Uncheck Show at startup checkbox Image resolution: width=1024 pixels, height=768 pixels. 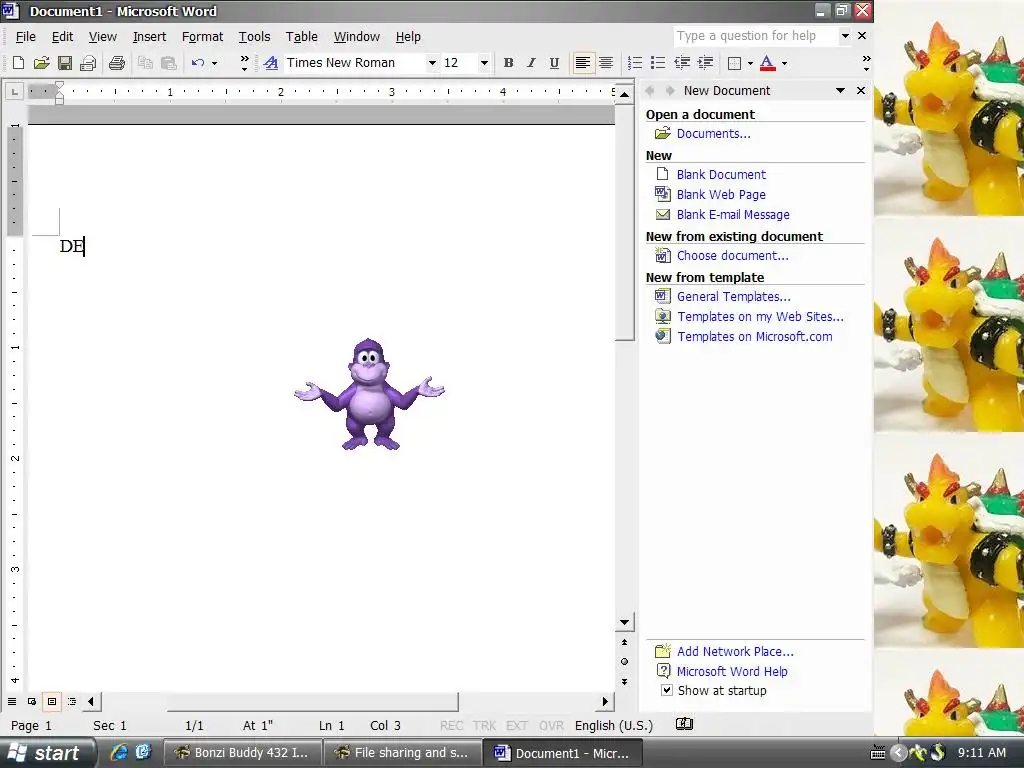[667, 690]
